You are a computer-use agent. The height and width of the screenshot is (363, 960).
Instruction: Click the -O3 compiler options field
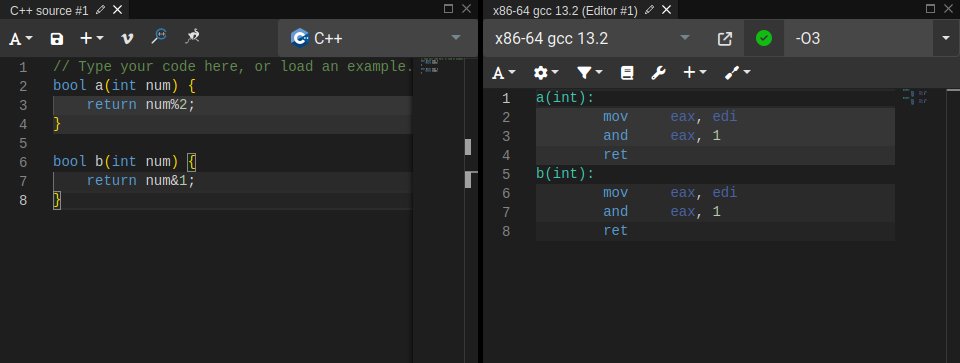click(858, 38)
